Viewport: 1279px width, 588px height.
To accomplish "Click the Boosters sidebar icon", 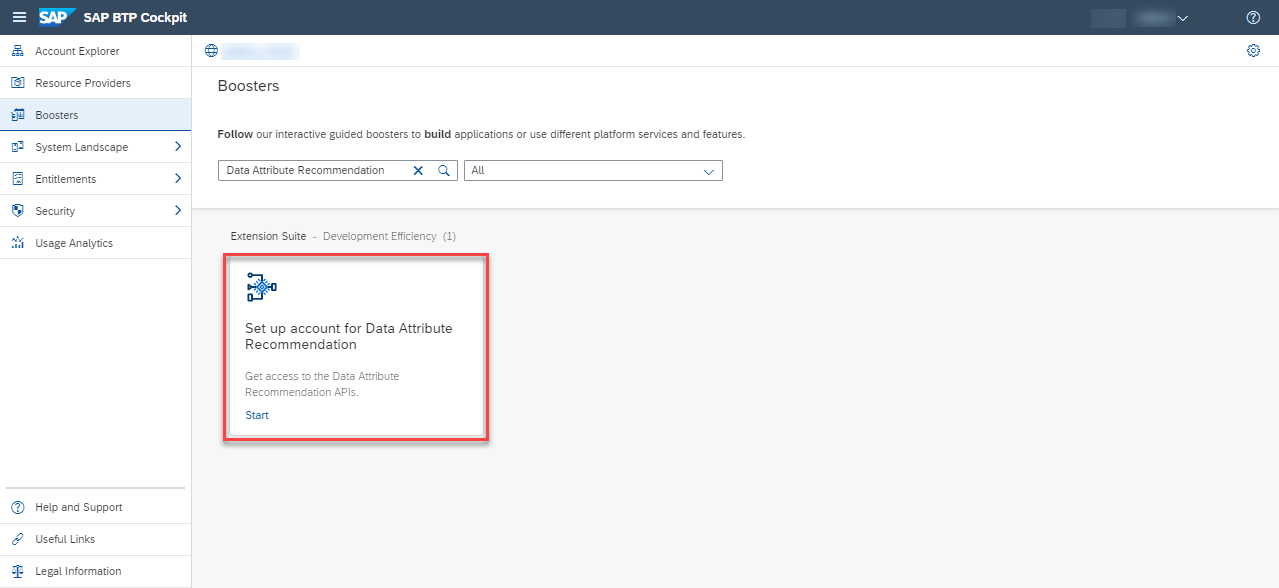I will pos(17,115).
